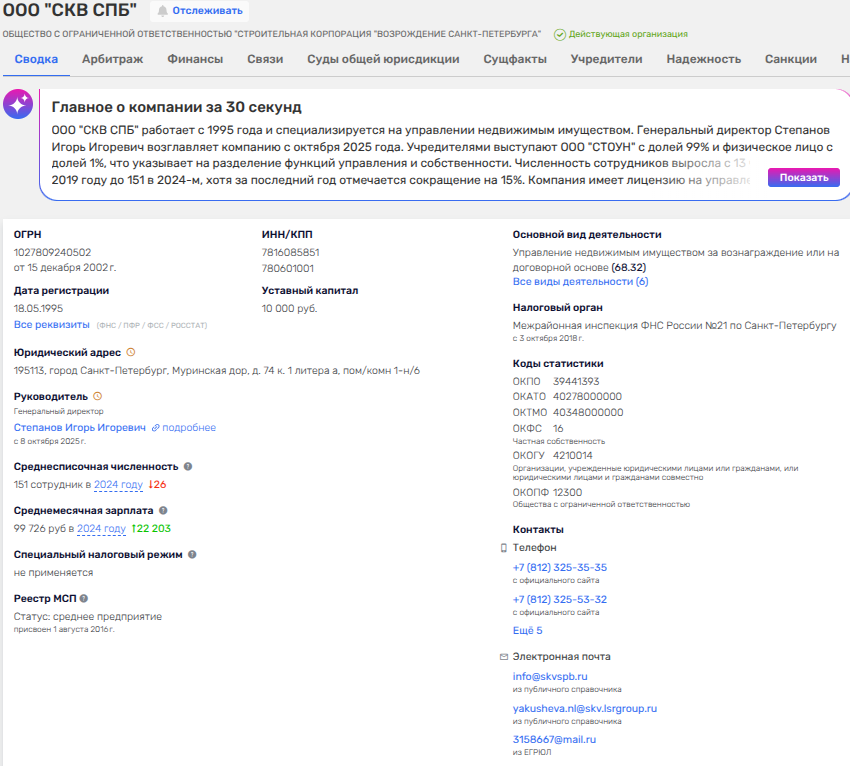Open the Учредители tab
This screenshot has width=850, height=766.
pos(606,59)
